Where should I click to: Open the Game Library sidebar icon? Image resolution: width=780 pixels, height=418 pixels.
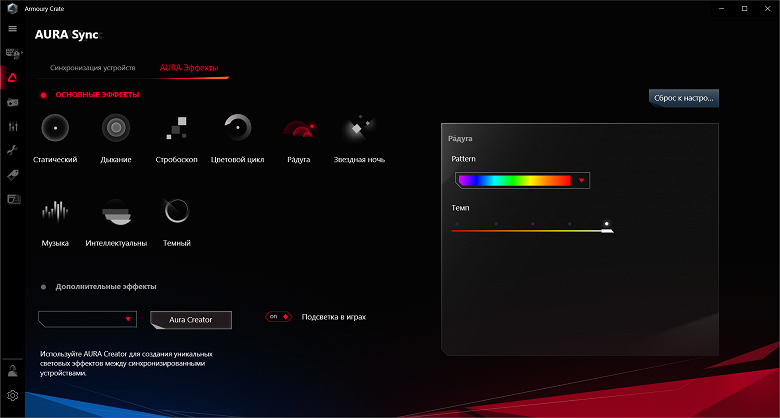tap(13, 103)
